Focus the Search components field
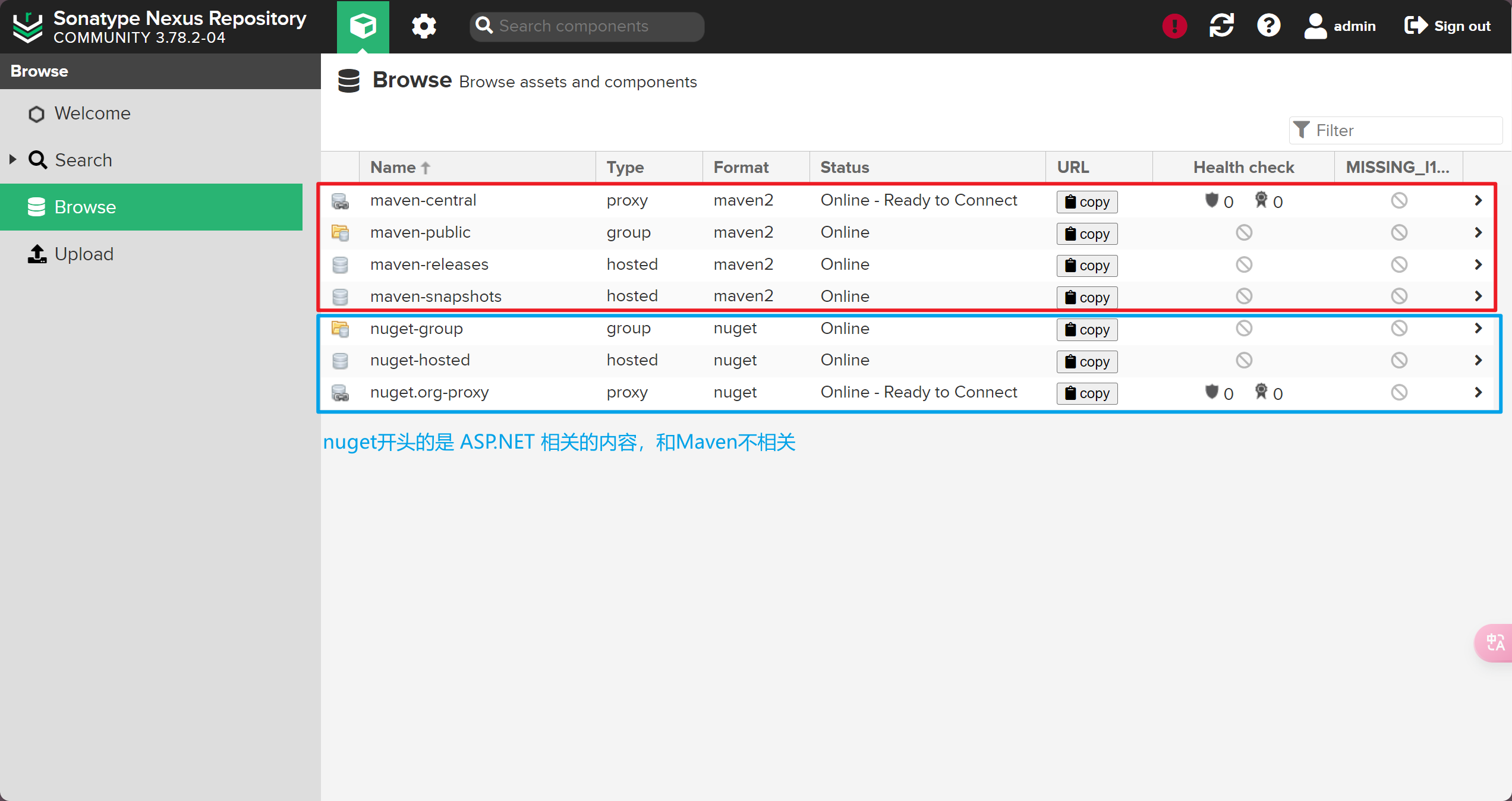 coord(587,26)
